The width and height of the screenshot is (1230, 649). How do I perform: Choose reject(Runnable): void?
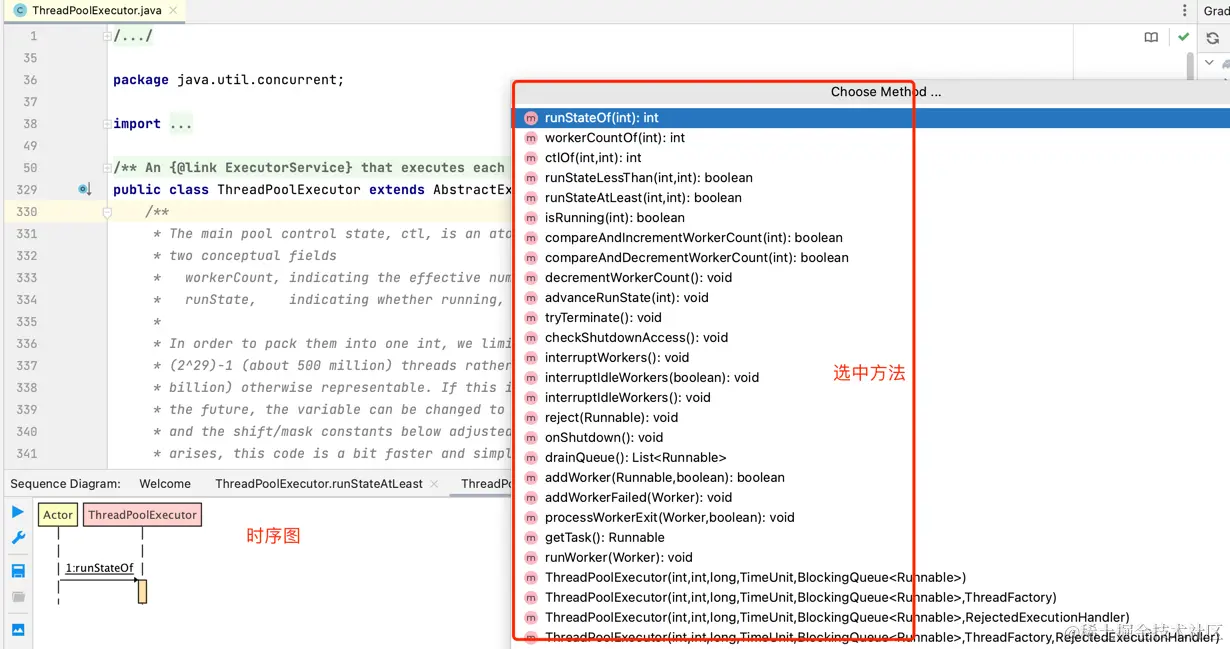click(872, 418)
